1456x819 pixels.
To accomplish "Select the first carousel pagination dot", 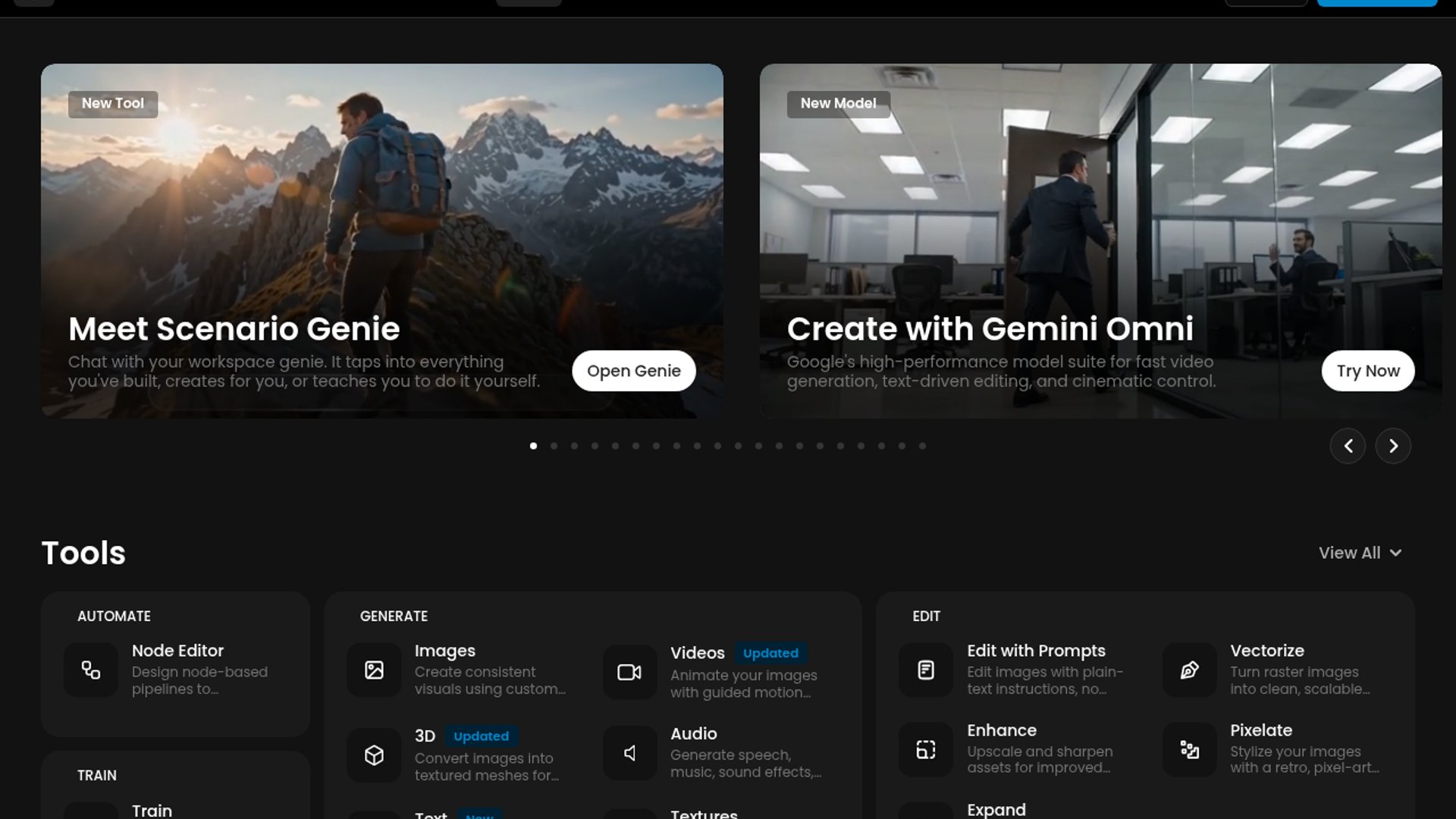I will coord(534,446).
